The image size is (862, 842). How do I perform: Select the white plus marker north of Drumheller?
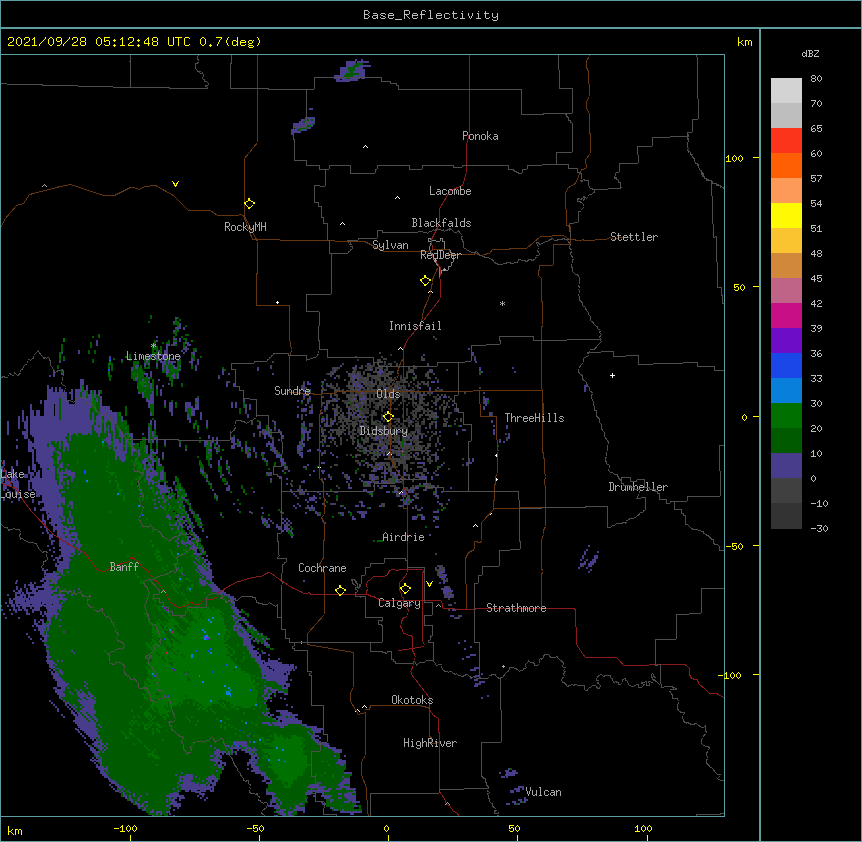(x=612, y=375)
